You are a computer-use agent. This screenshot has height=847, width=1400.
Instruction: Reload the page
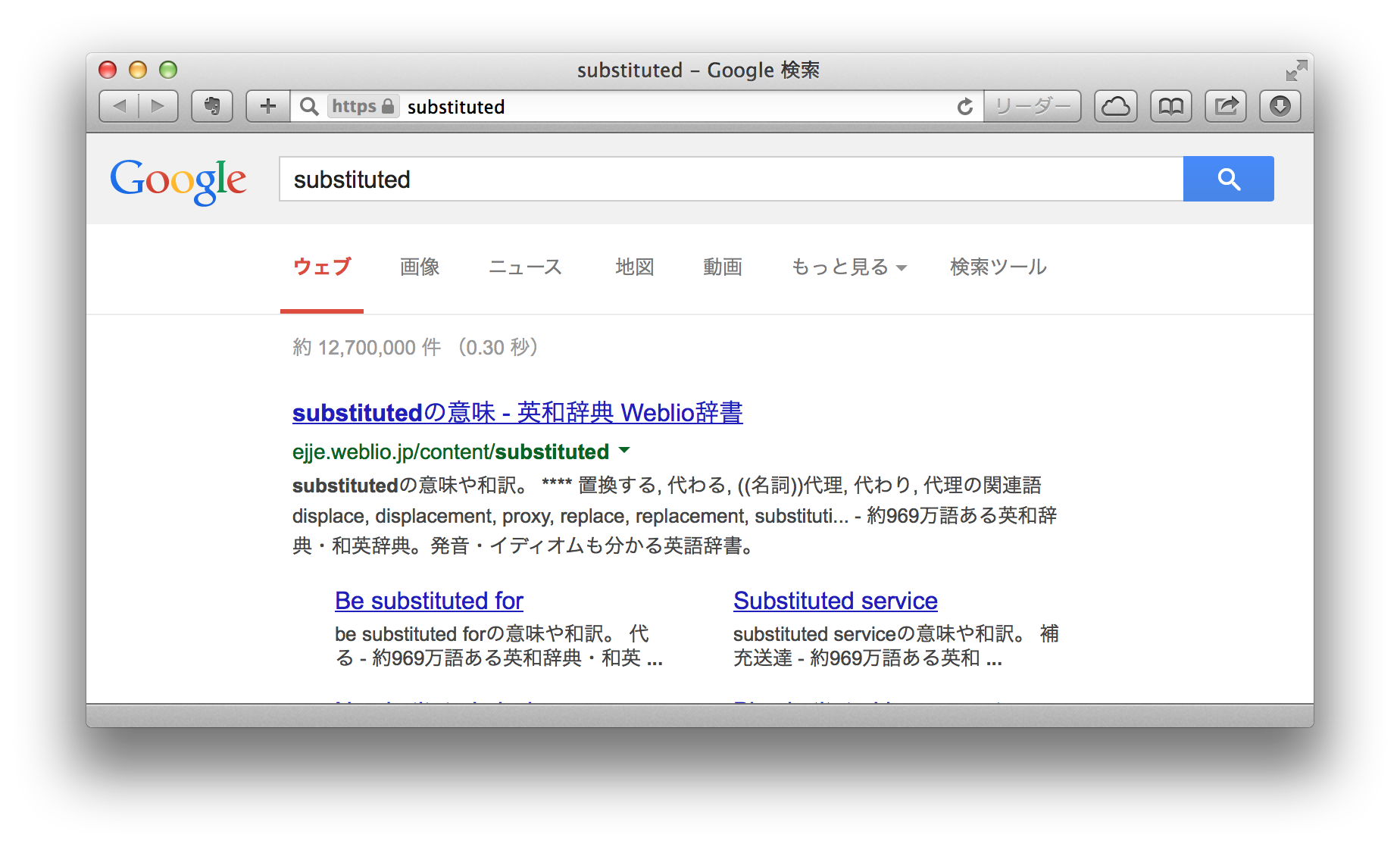964,106
